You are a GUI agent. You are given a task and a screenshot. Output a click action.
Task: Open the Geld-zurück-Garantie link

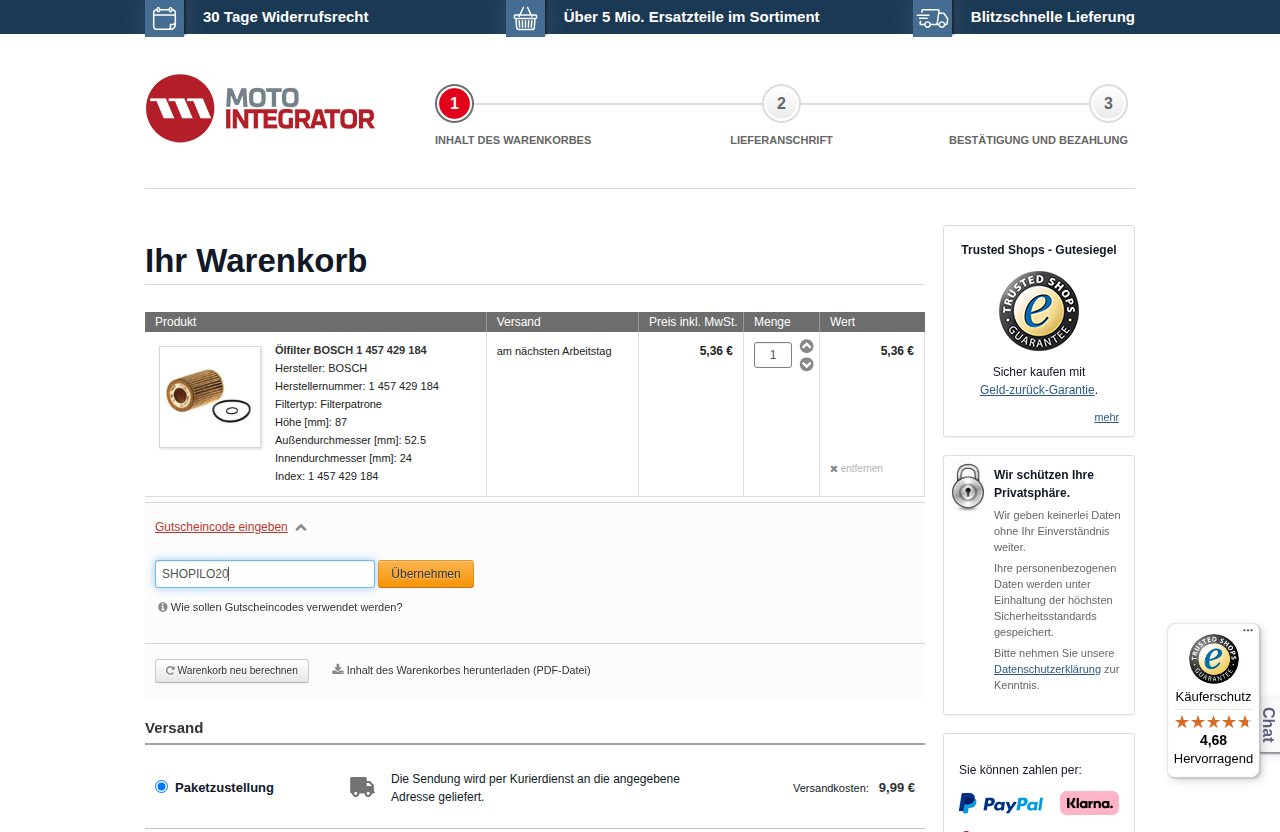pos(1037,390)
